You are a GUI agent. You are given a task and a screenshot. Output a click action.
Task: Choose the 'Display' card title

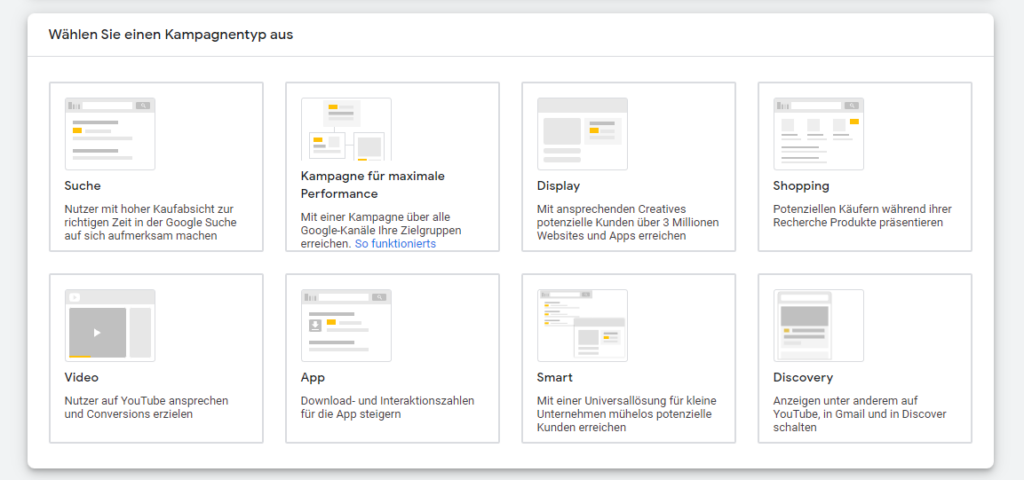(x=558, y=185)
